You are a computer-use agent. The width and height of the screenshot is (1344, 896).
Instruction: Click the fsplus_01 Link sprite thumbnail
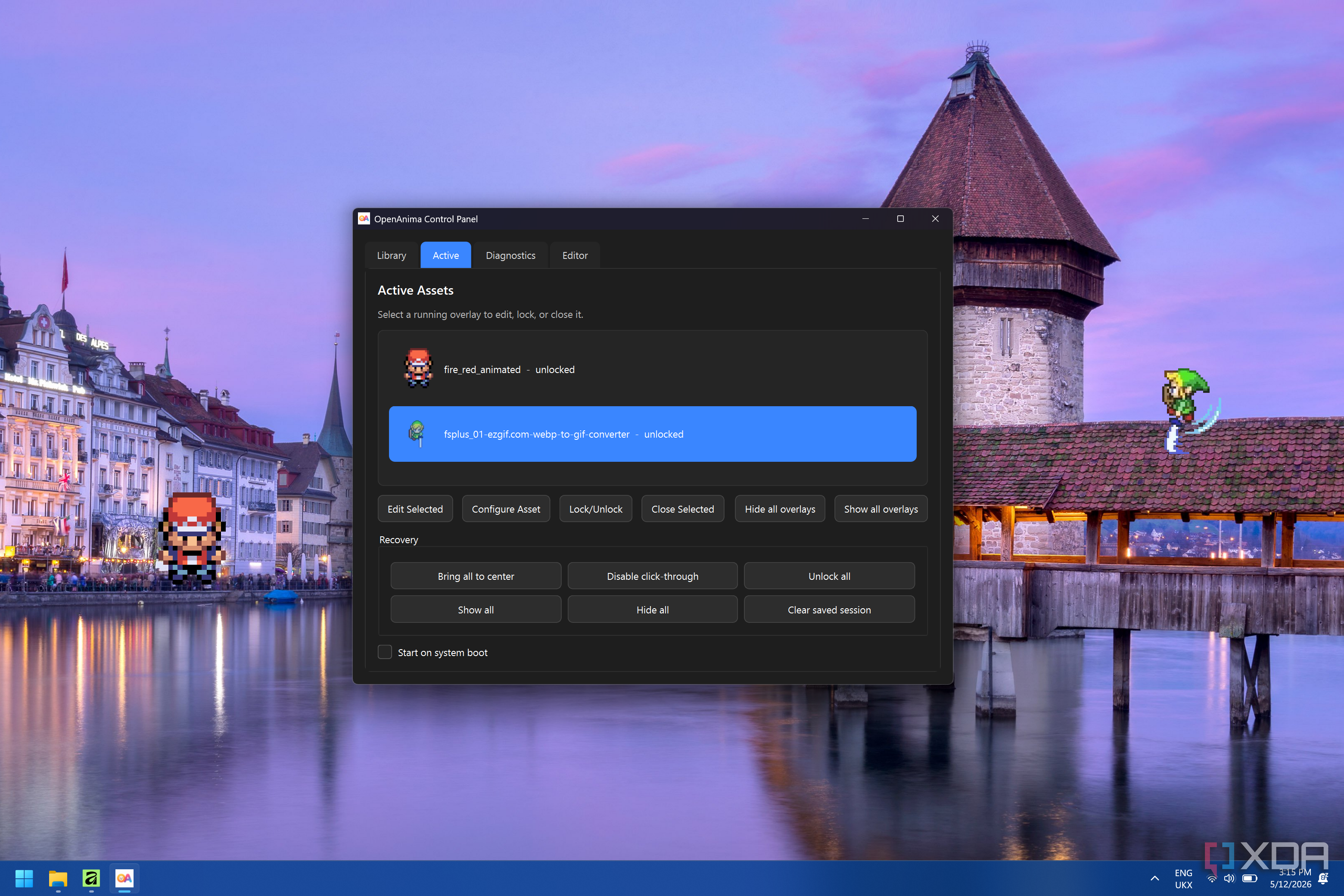tap(417, 434)
